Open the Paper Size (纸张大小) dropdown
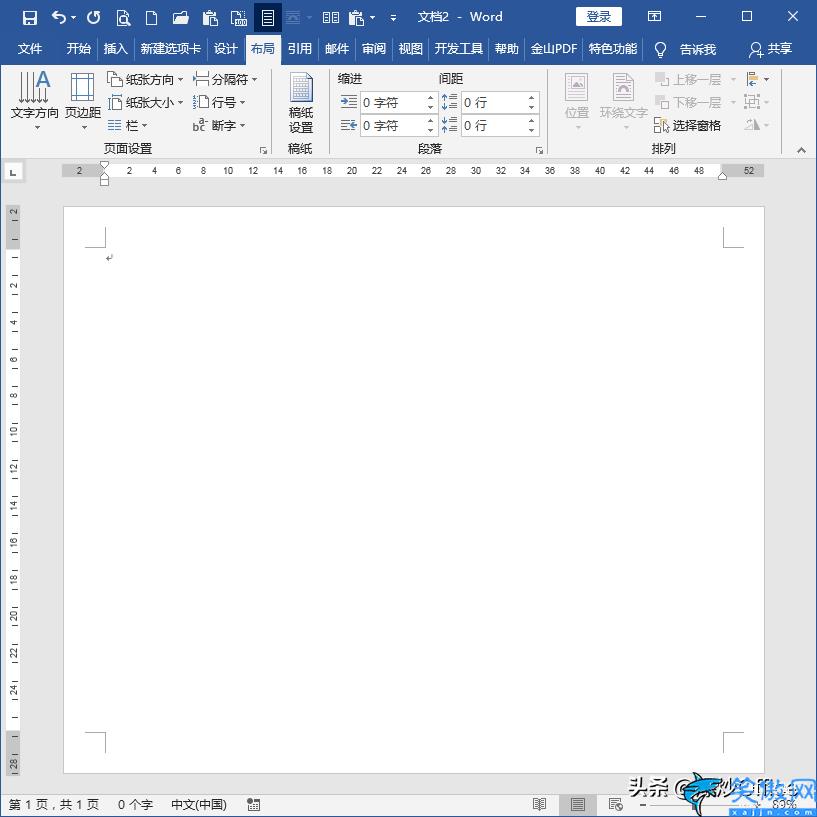The image size is (817, 817). (x=145, y=102)
